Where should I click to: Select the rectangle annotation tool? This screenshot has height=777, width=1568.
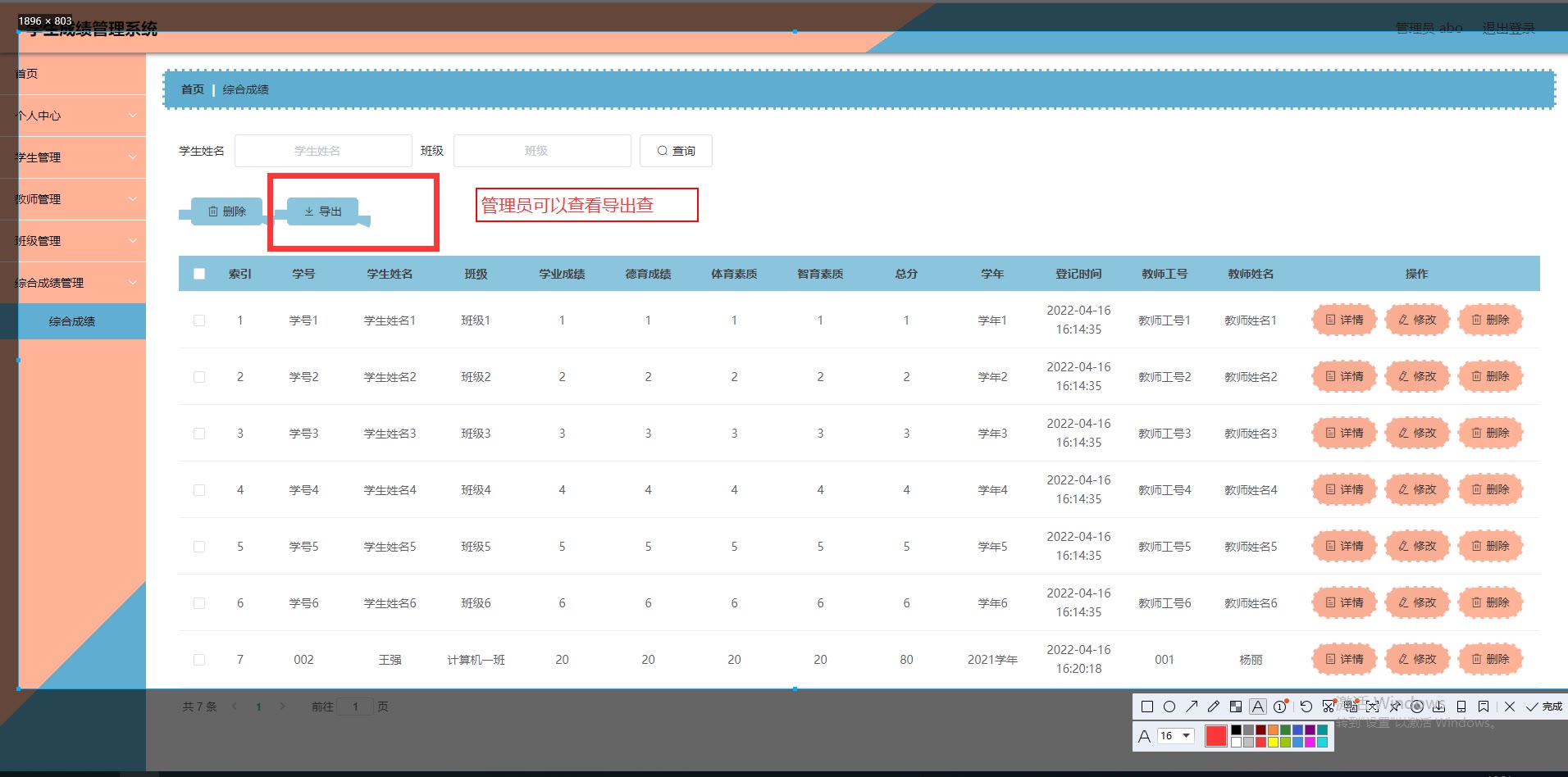tap(1147, 707)
